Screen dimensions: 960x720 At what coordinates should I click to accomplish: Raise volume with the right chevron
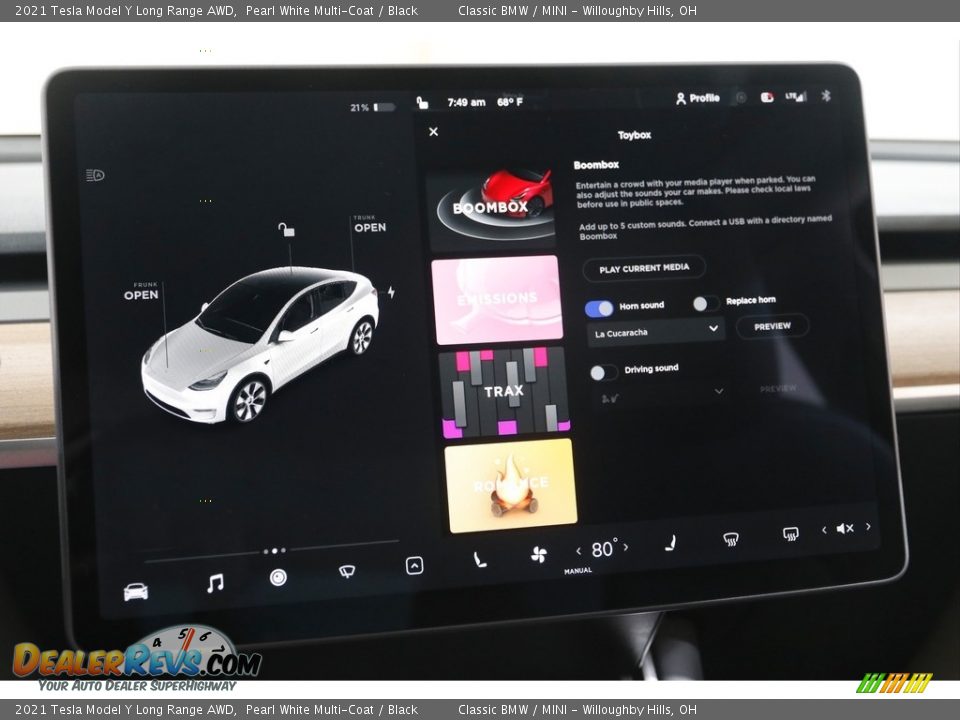(868, 527)
